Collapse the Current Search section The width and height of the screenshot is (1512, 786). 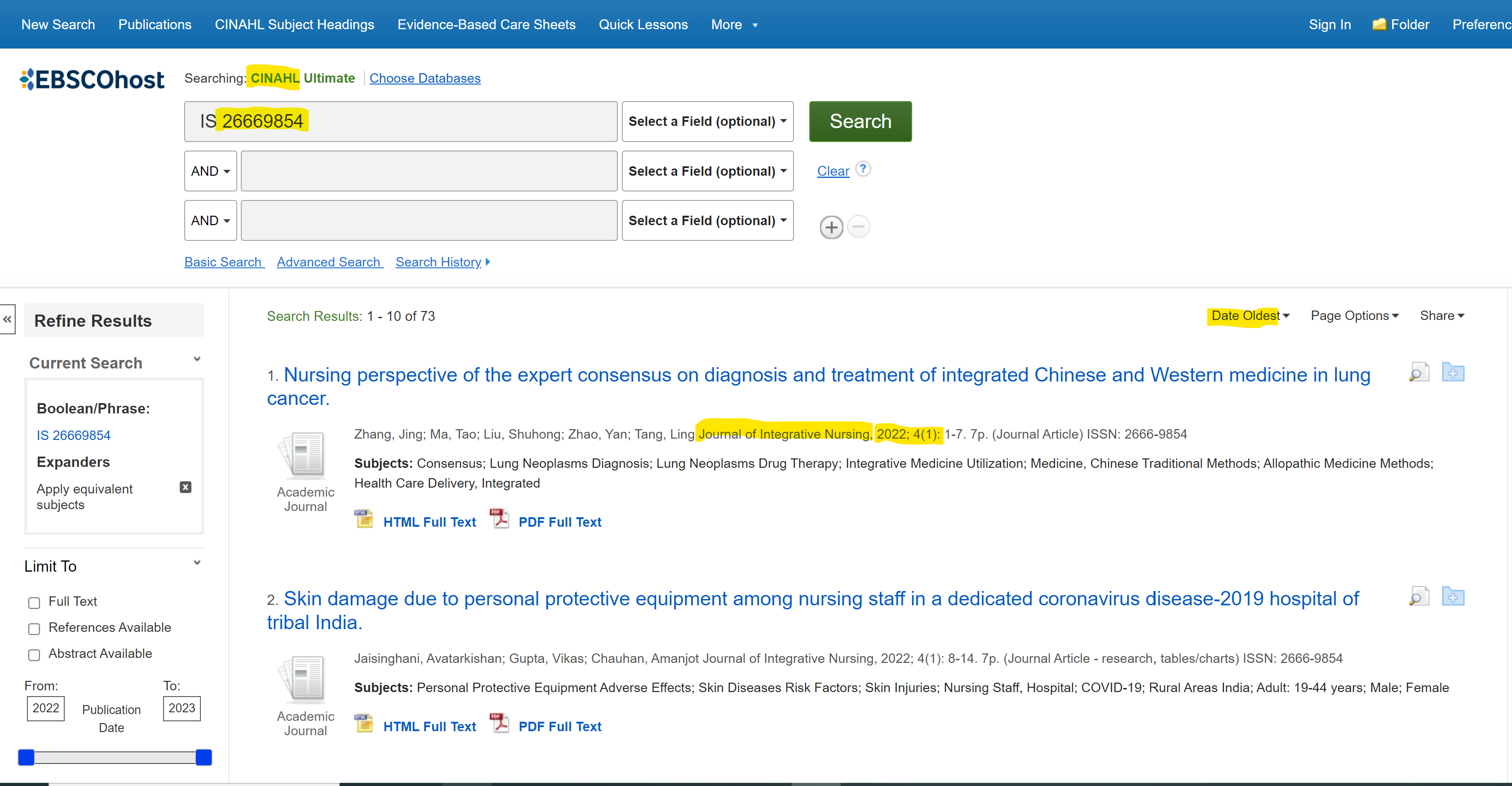point(197,359)
